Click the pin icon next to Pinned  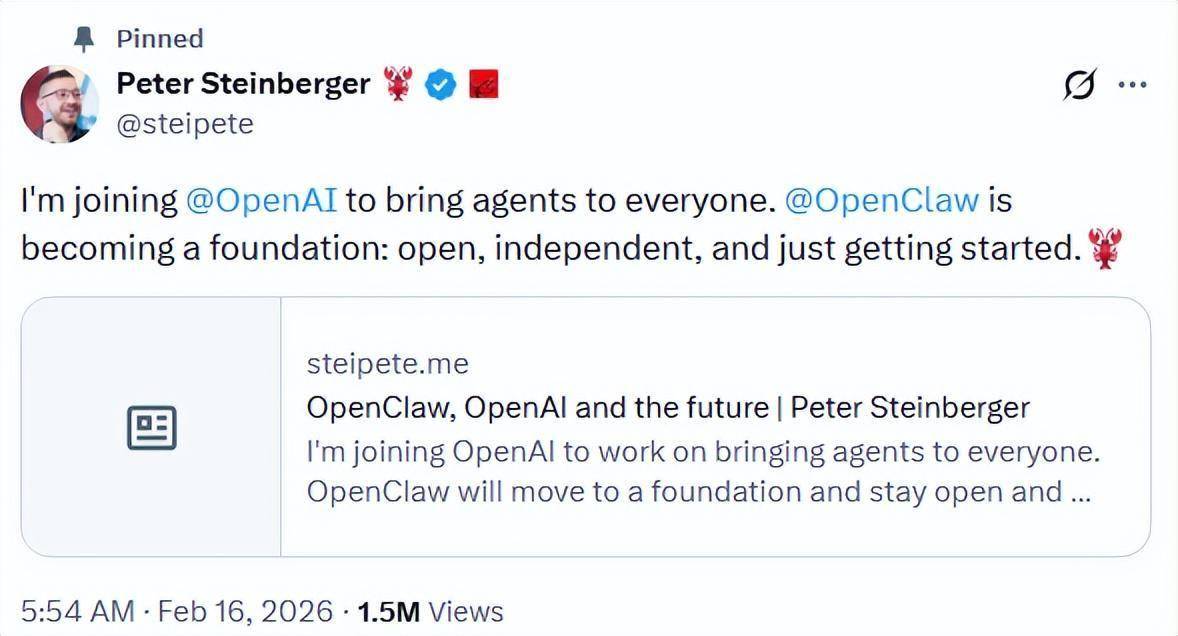(x=82, y=38)
